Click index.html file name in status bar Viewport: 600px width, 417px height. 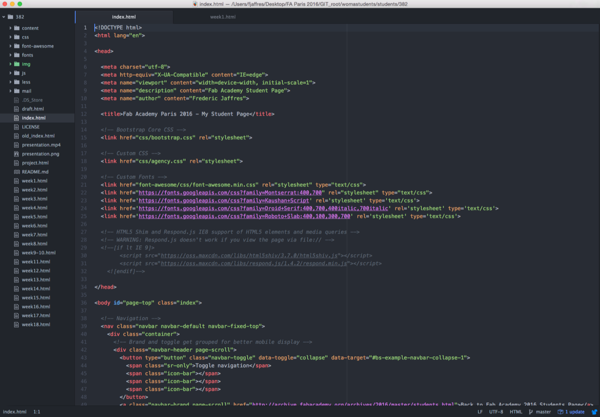click(15, 412)
